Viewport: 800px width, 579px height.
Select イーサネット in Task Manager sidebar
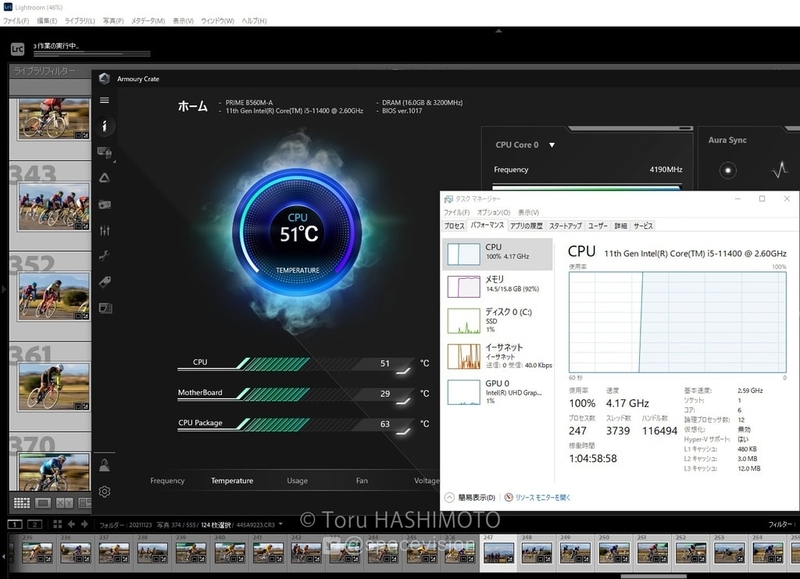(498, 356)
